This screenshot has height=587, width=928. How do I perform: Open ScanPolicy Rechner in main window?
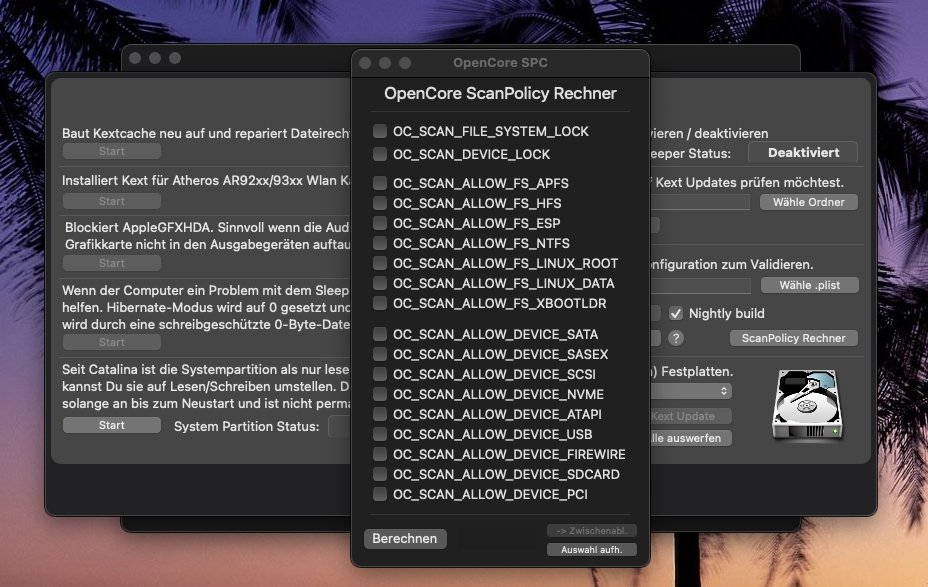(x=793, y=338)
